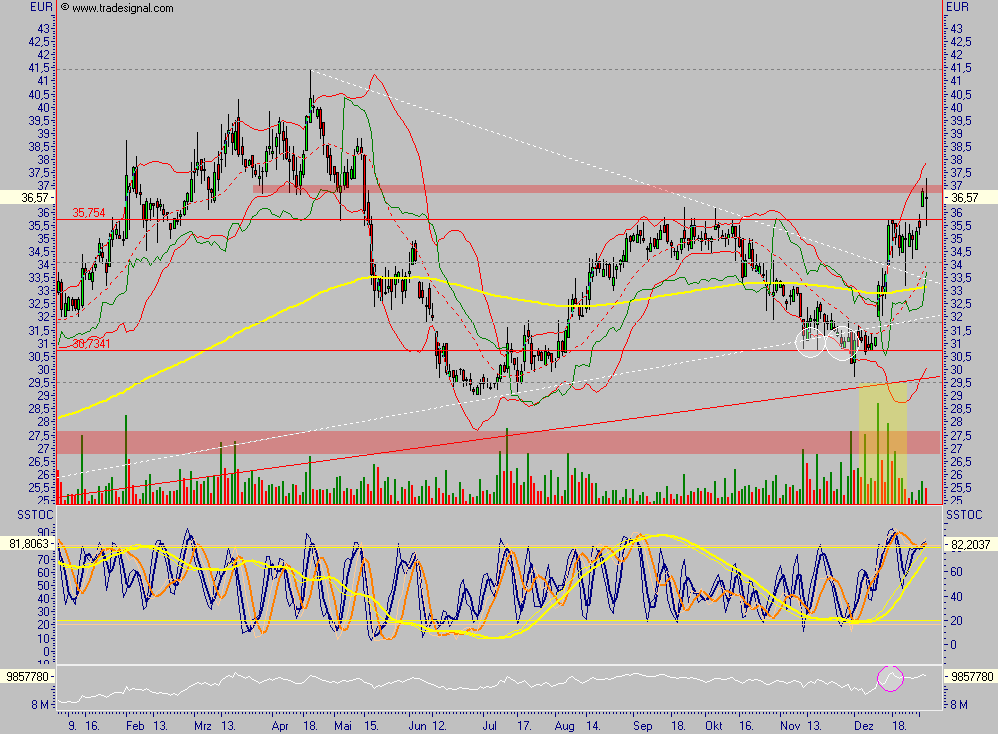Select the highlighted 36,57 price on right axis
The image size is (998, 734).
click(x=965, y=198)
